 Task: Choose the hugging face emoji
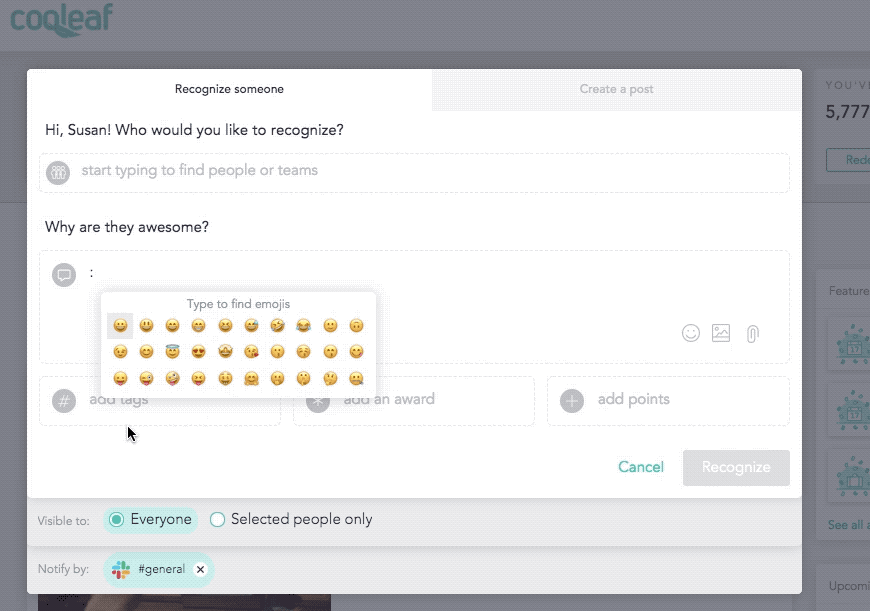pyautogui.click(x=251, y=378)
